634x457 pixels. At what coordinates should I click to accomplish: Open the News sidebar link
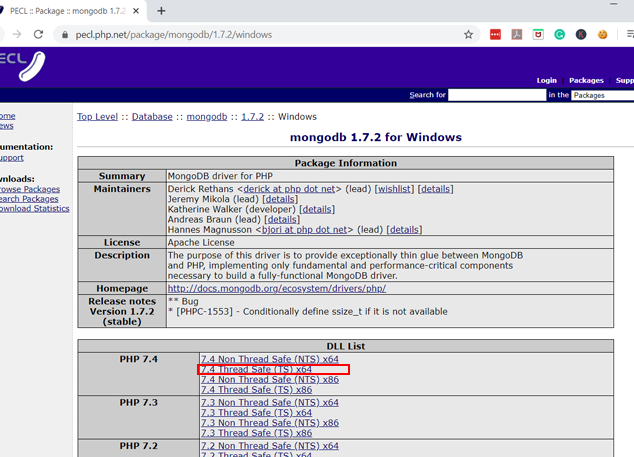[x=6, y=126]
